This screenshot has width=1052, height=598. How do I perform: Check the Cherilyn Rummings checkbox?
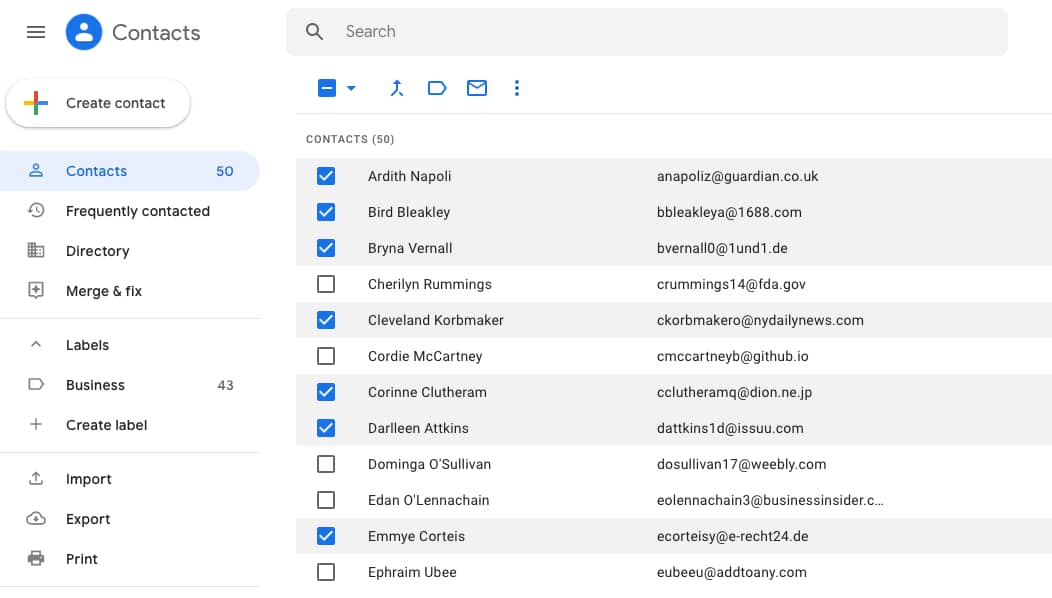click(x=326, y=284)
